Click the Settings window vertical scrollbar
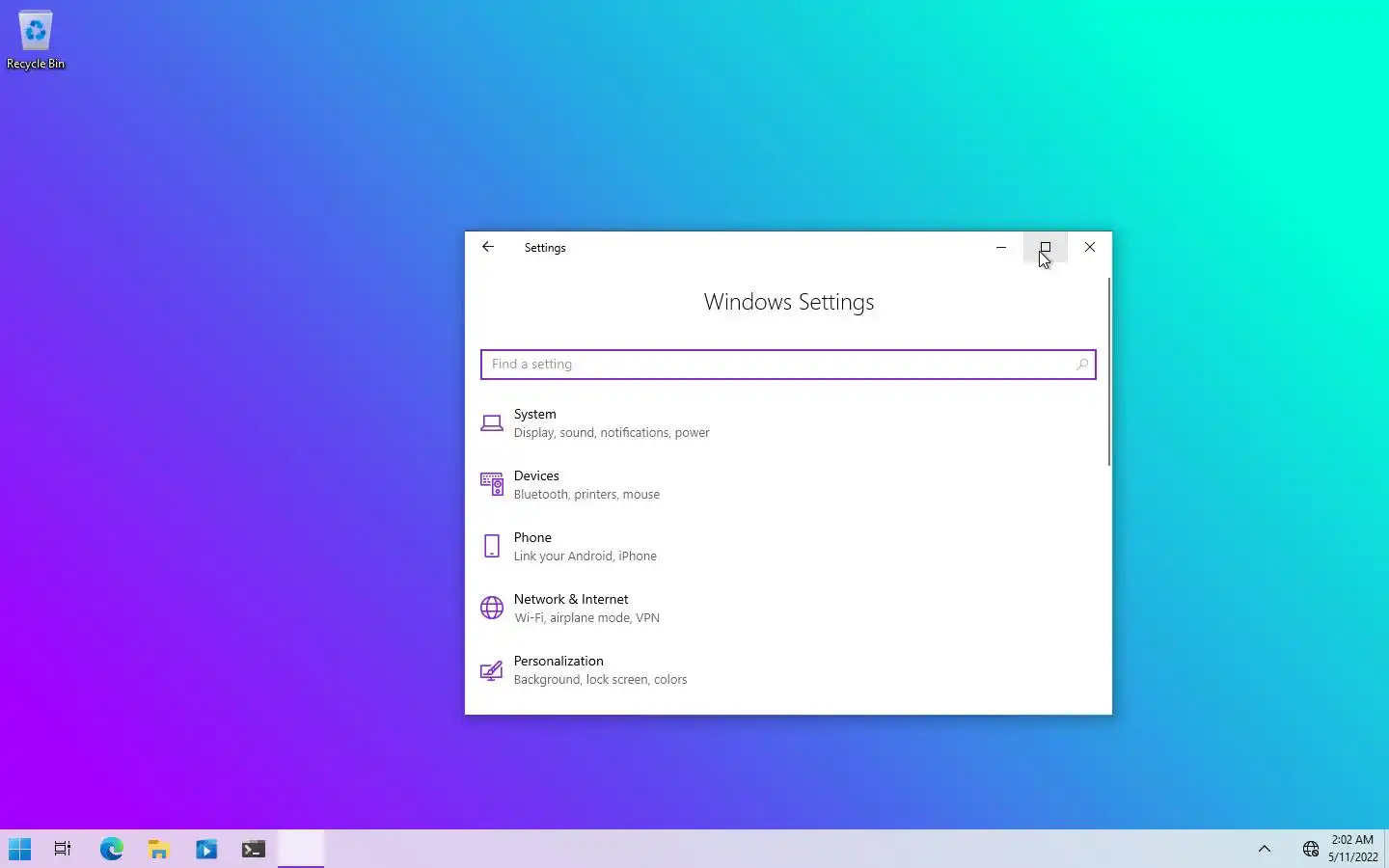This screenshot has height=868, width=1389. tap(1109, 371)
